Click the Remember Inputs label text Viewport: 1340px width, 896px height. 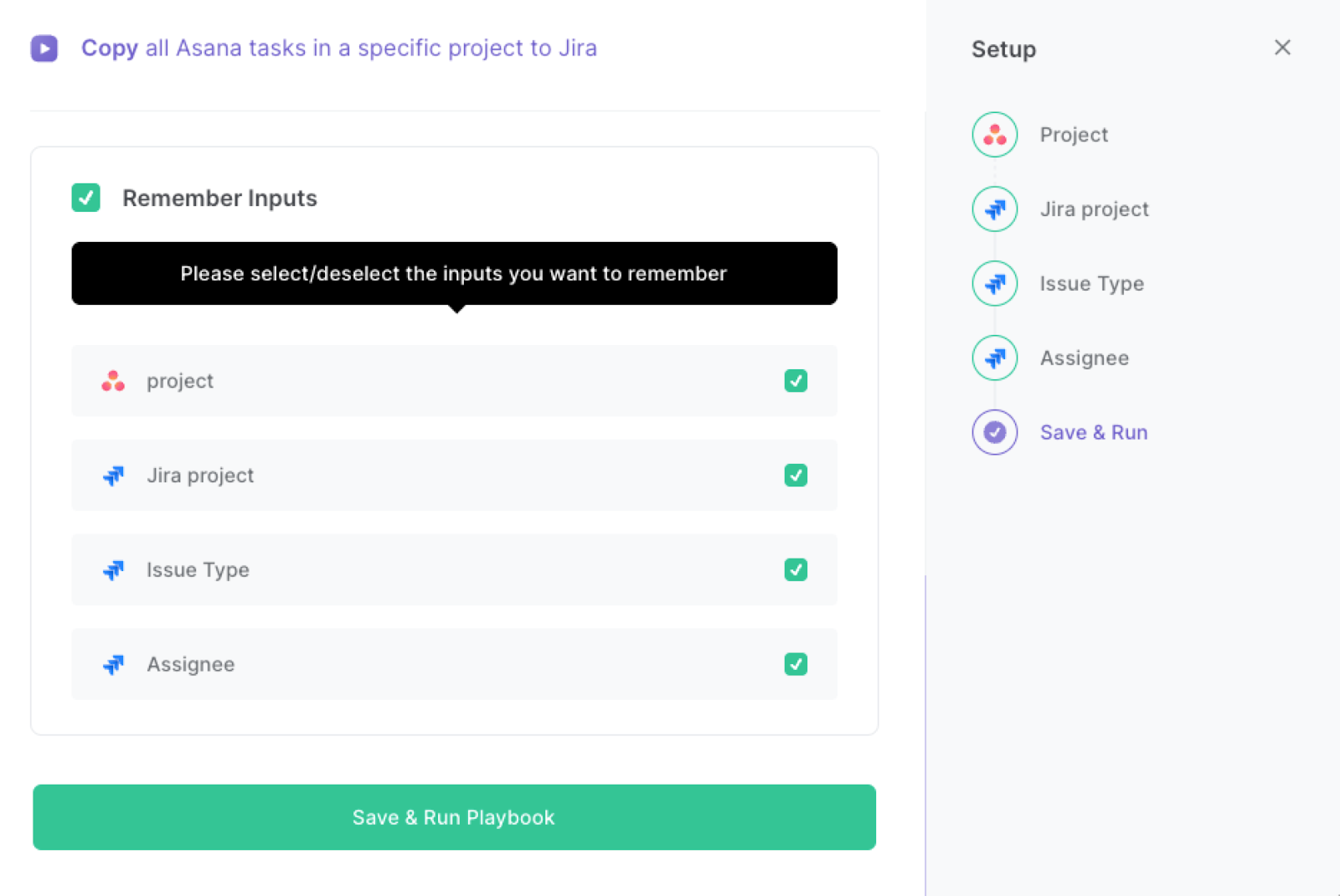pos(219,198)
